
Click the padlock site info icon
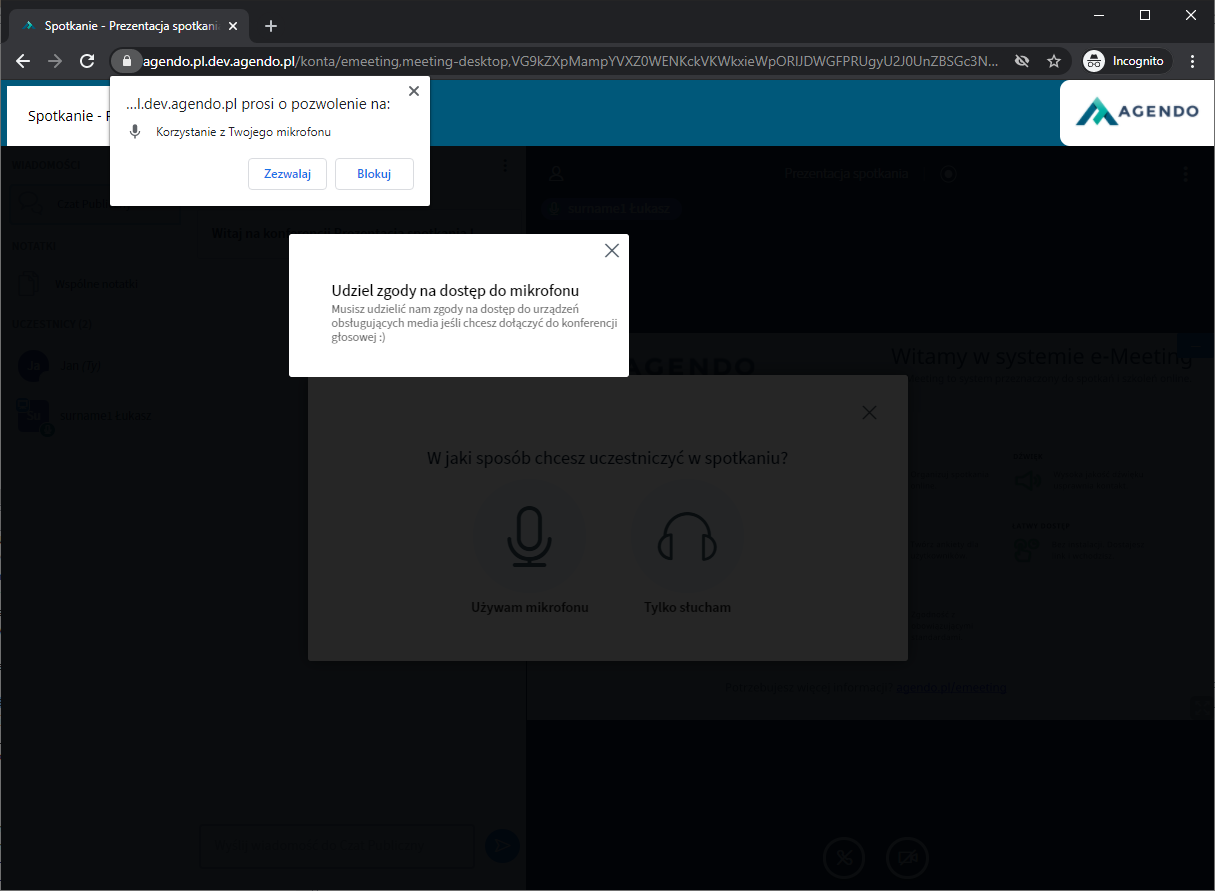click(x=126, y=61)
